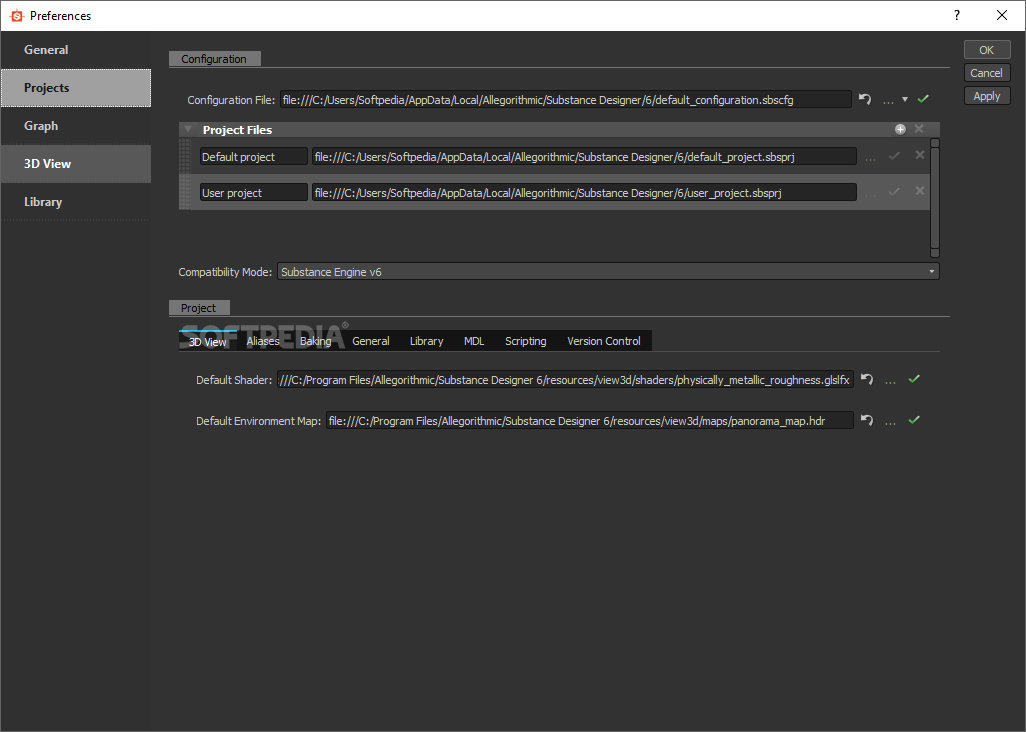Click green checkmark beside Default Environment Map
This screenshot has width=1026, height=732.
tap(914, 420)
